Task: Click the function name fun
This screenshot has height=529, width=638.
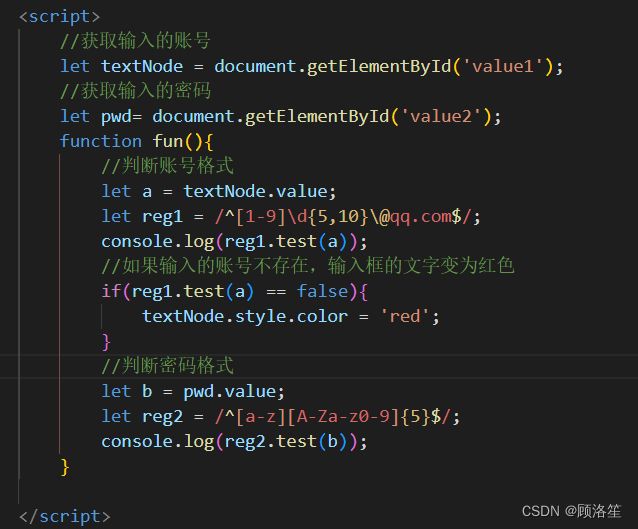Action: (168, 141)
